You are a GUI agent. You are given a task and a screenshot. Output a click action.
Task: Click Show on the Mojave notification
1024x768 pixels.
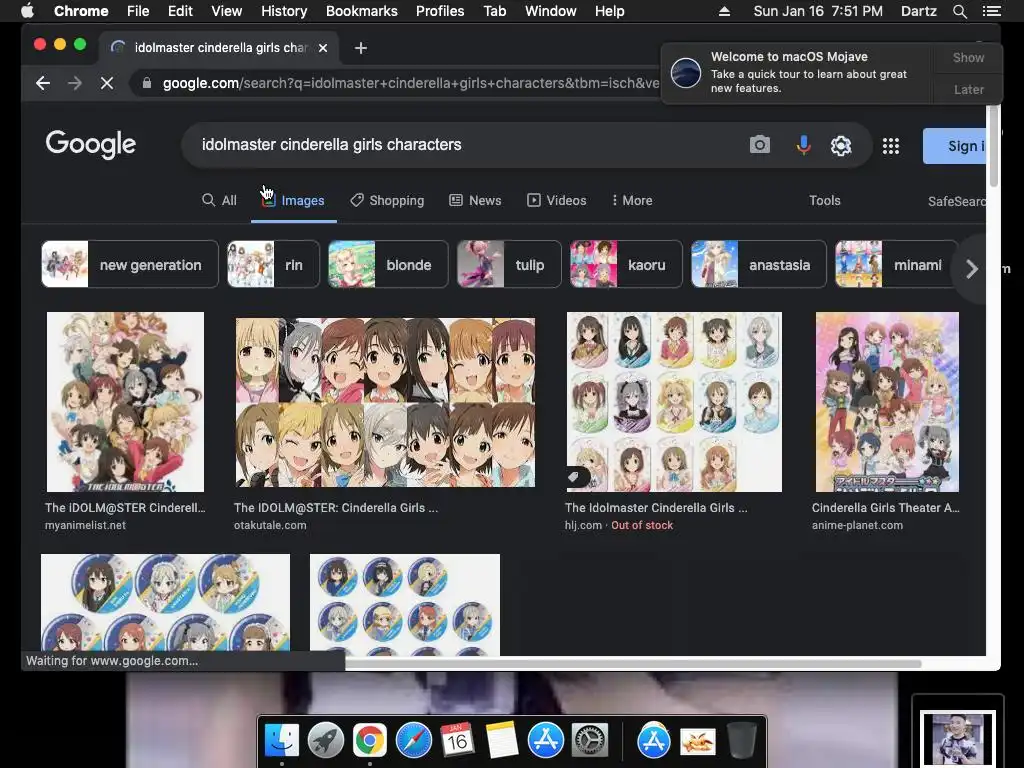coord(968,57)
